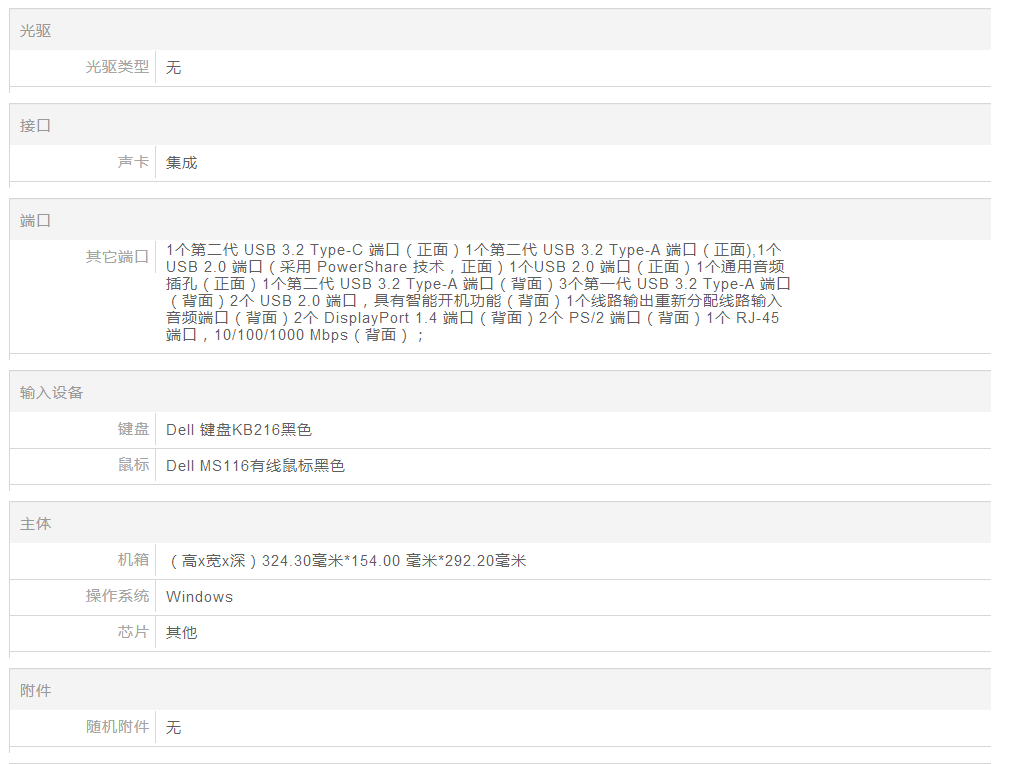The width and height of the screenshot is (1010, 764).
Task: Click the 集成 sound card value
Action: [182, 162]
